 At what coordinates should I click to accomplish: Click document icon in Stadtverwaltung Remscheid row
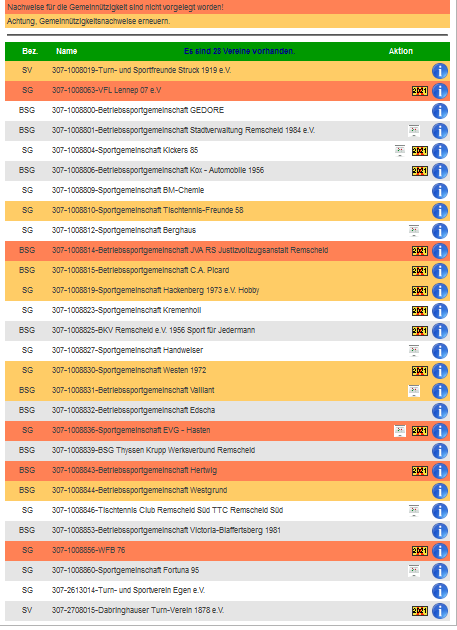[x=414, y=131]
